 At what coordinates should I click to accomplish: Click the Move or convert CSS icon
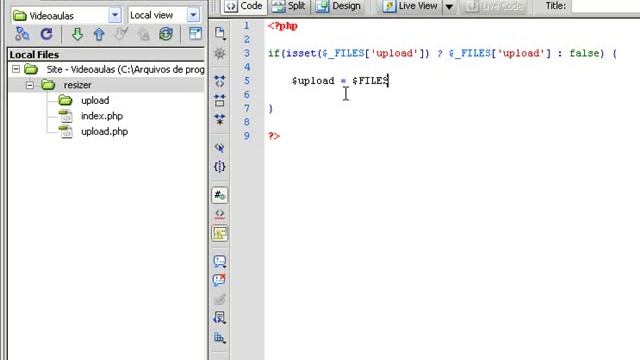(x=220, y=338)
